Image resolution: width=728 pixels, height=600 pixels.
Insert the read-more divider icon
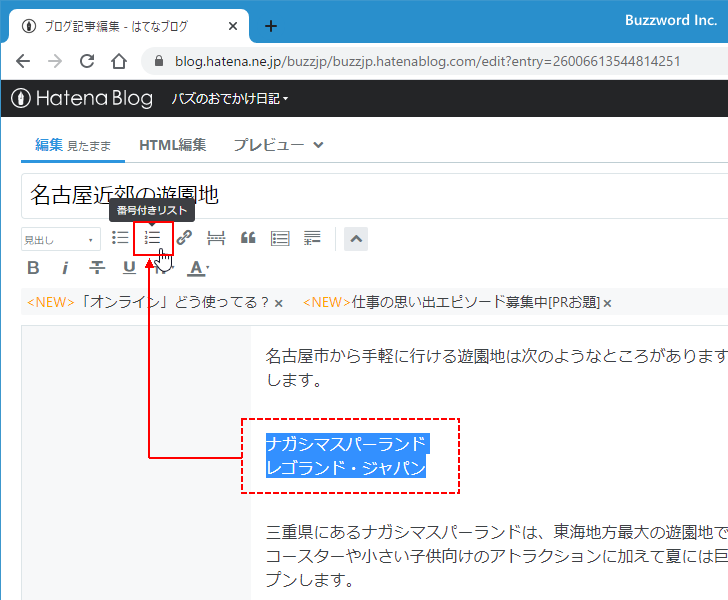coord(216,238)
